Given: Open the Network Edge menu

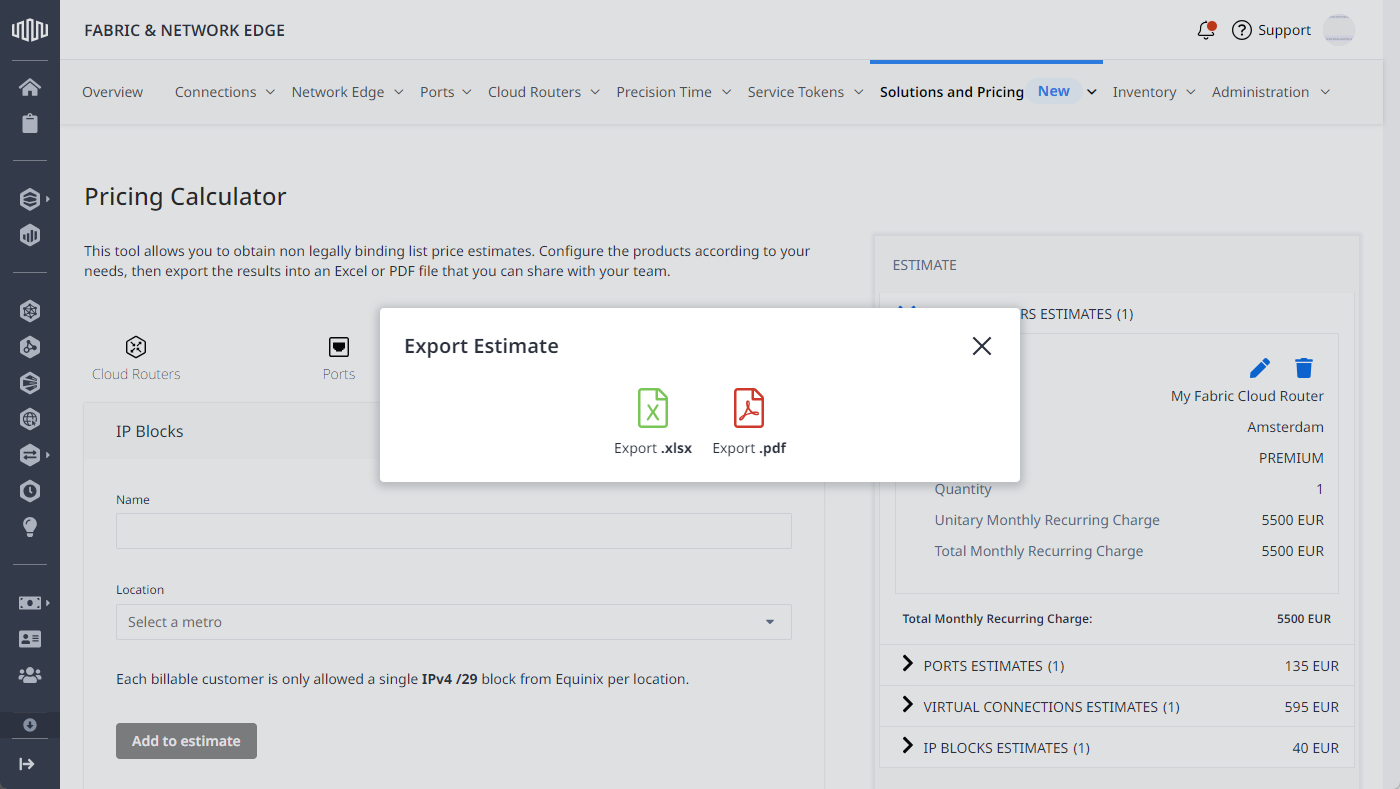Looking at the screenshot, I should 348,92.
